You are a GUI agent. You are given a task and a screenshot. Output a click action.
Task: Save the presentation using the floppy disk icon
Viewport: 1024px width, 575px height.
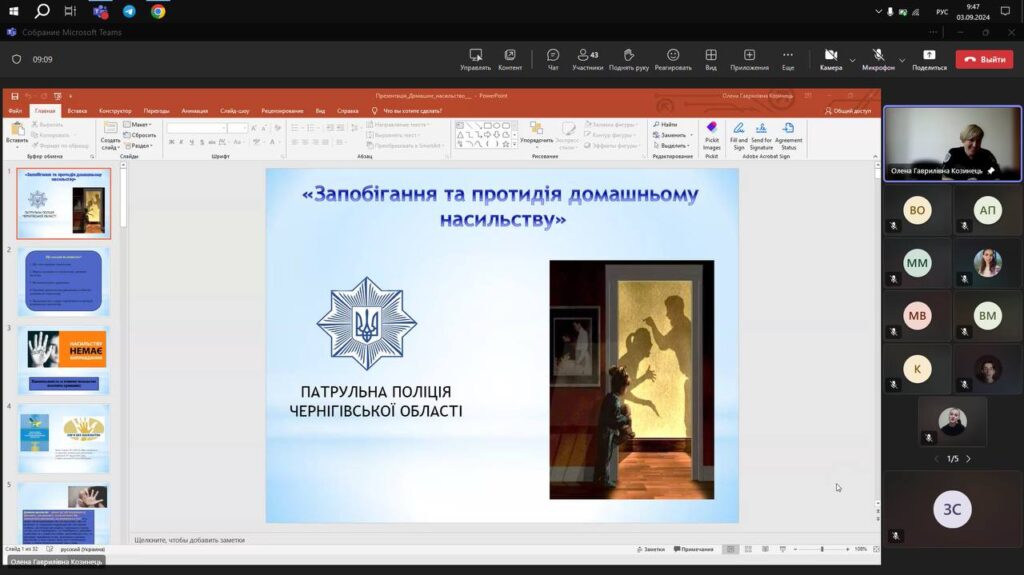[14, 96]
